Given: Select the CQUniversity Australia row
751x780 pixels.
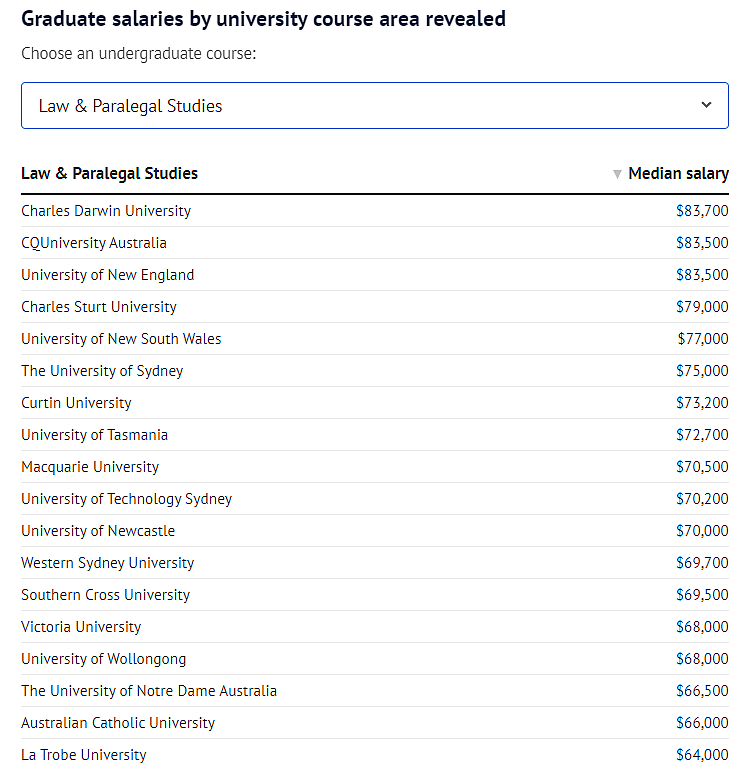Looking at the screenshot, I should (x=375, y=243).
